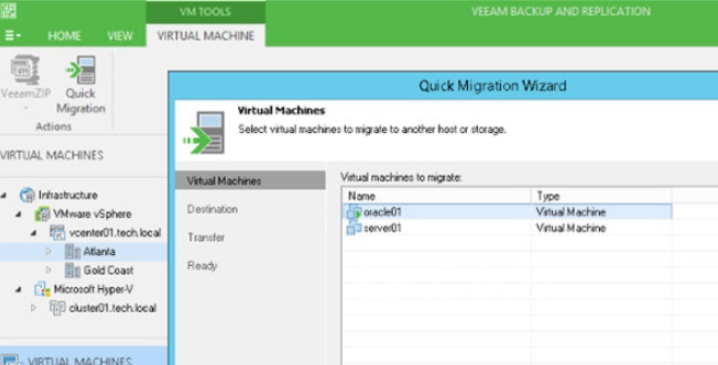Viewport: 718px width, 365px height.
Task: Select the VIRTUAL MACHINE ribbon tab
Action: tap(206, 36)
